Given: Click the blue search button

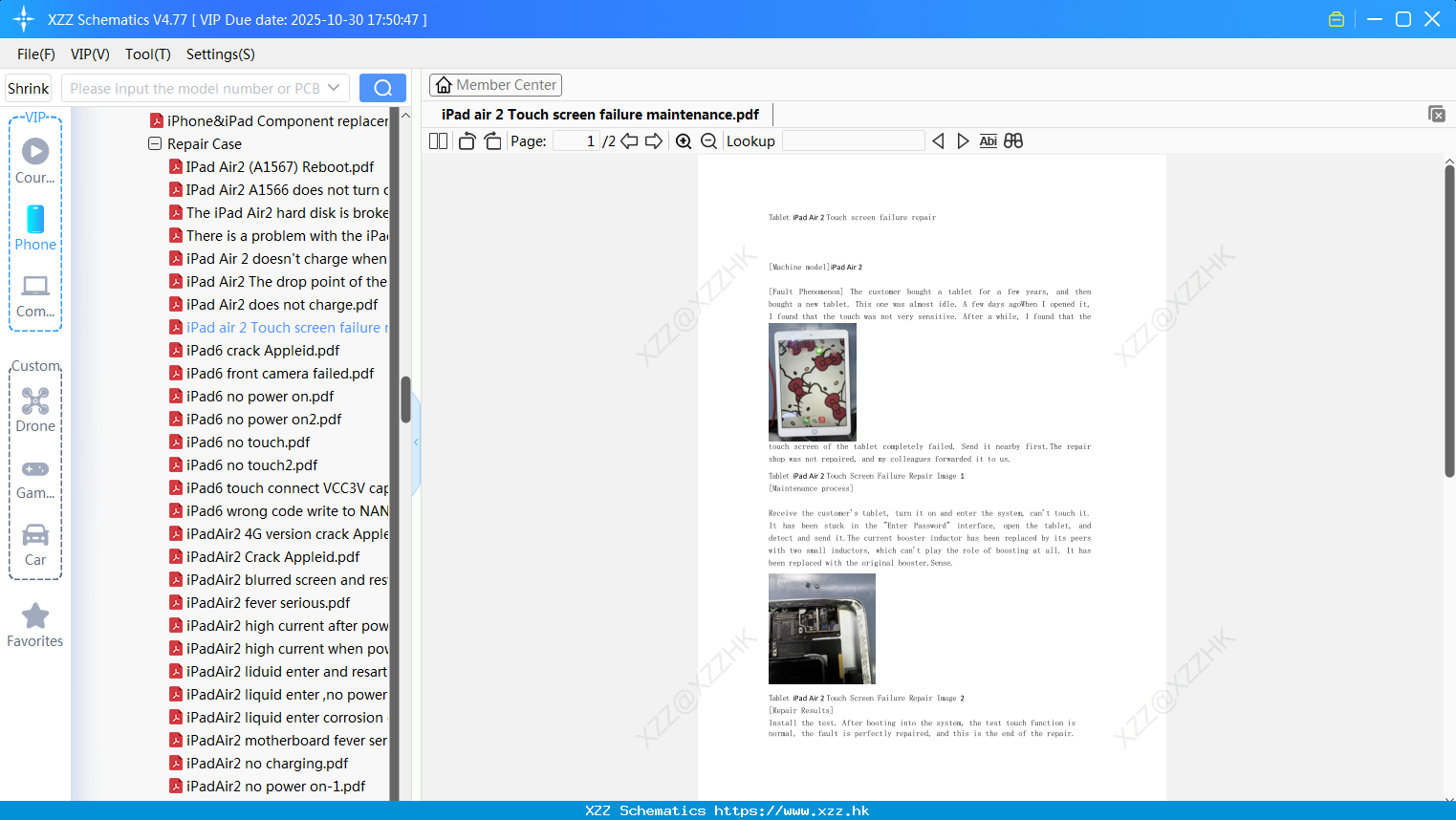Looking at the screenshot, I should coord(382,88).
